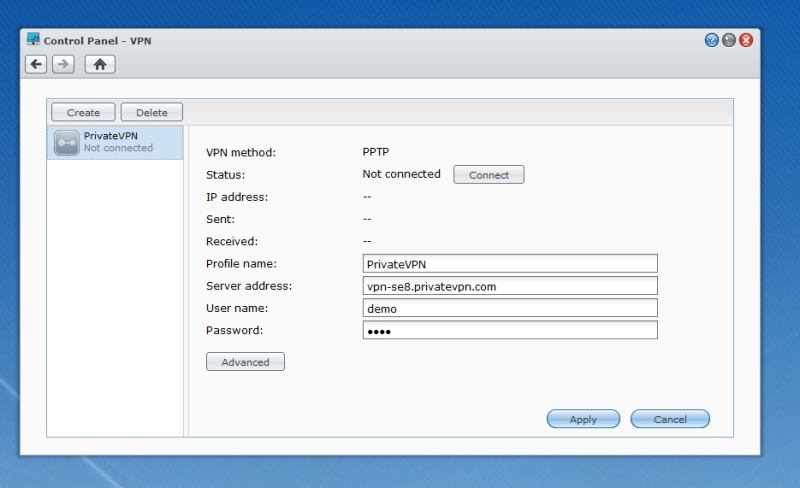800x488 pixels.
Task: Apply the VPN profile changes
Action: 583,419
